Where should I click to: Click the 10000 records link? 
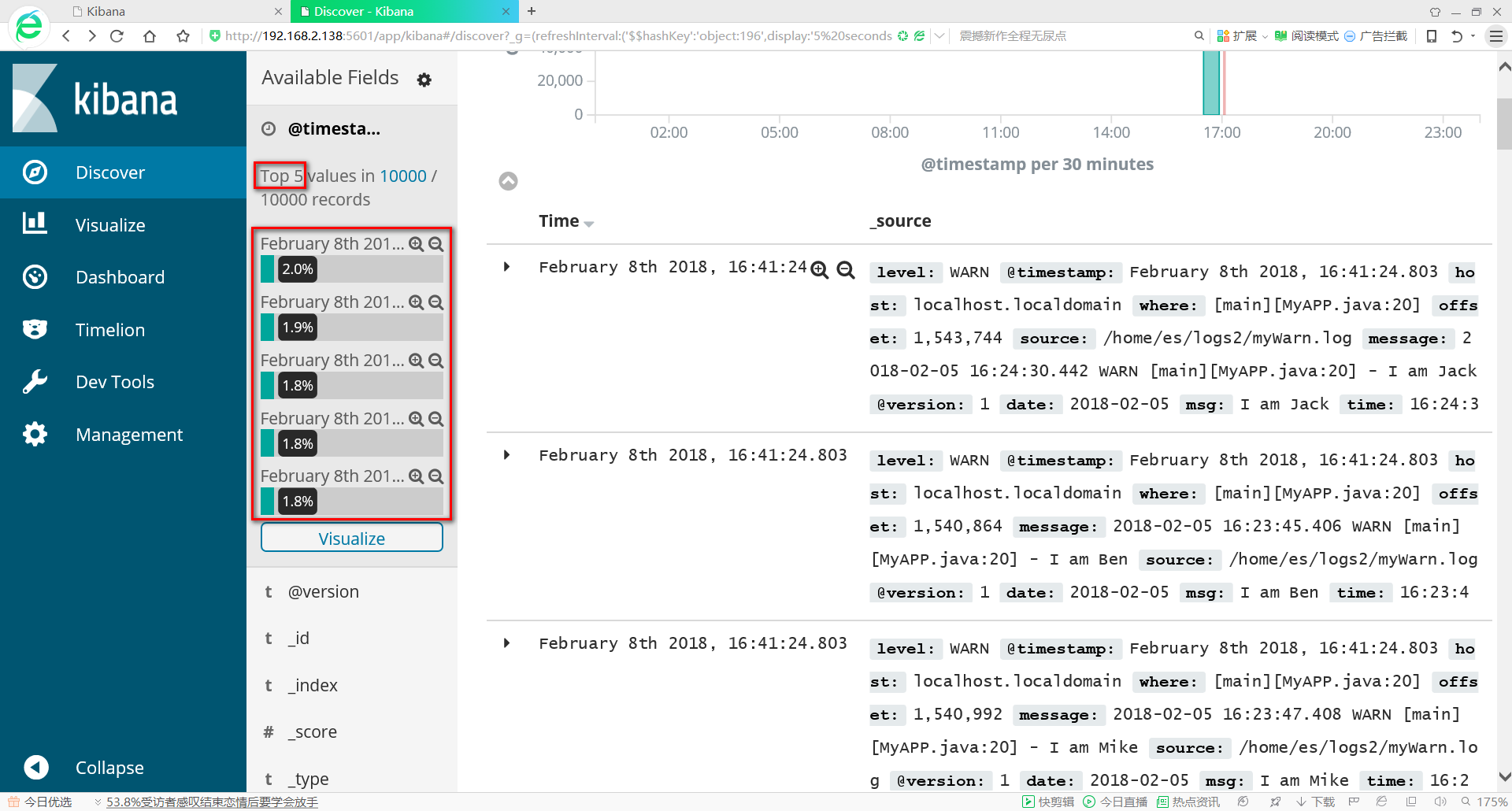coord(402,176)
